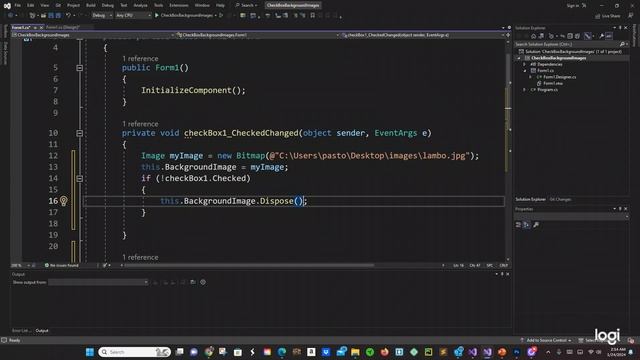Open the Debug configuration dropdown

(x=102, y=16)
